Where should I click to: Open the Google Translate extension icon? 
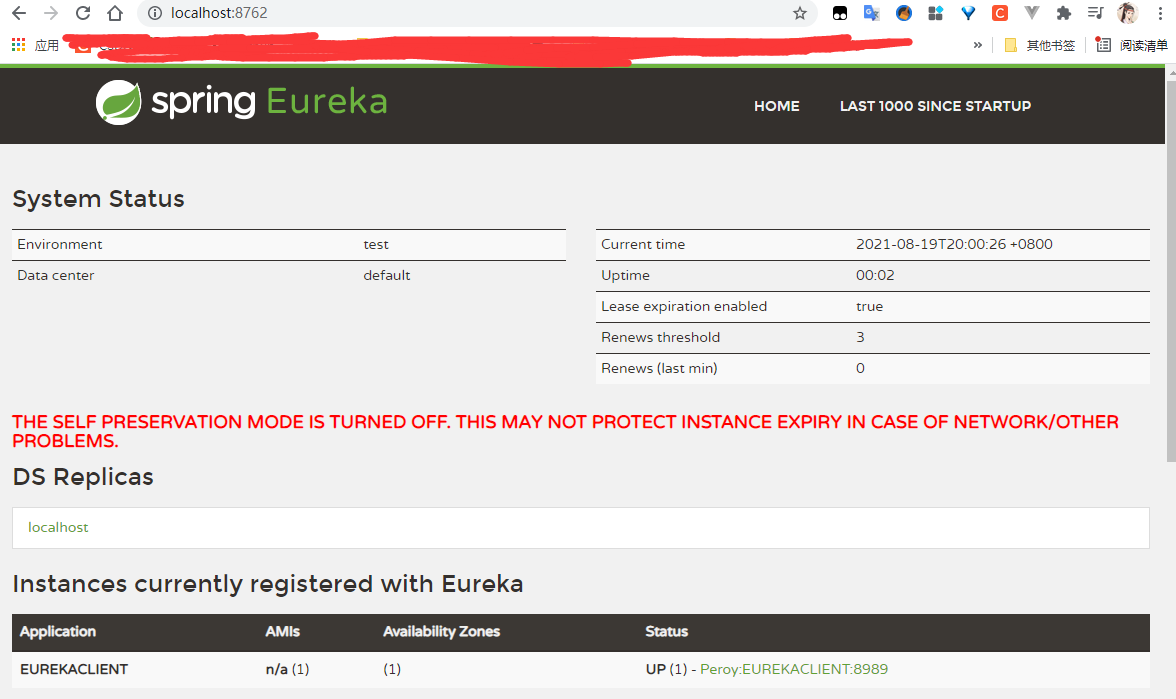(872, 13)
